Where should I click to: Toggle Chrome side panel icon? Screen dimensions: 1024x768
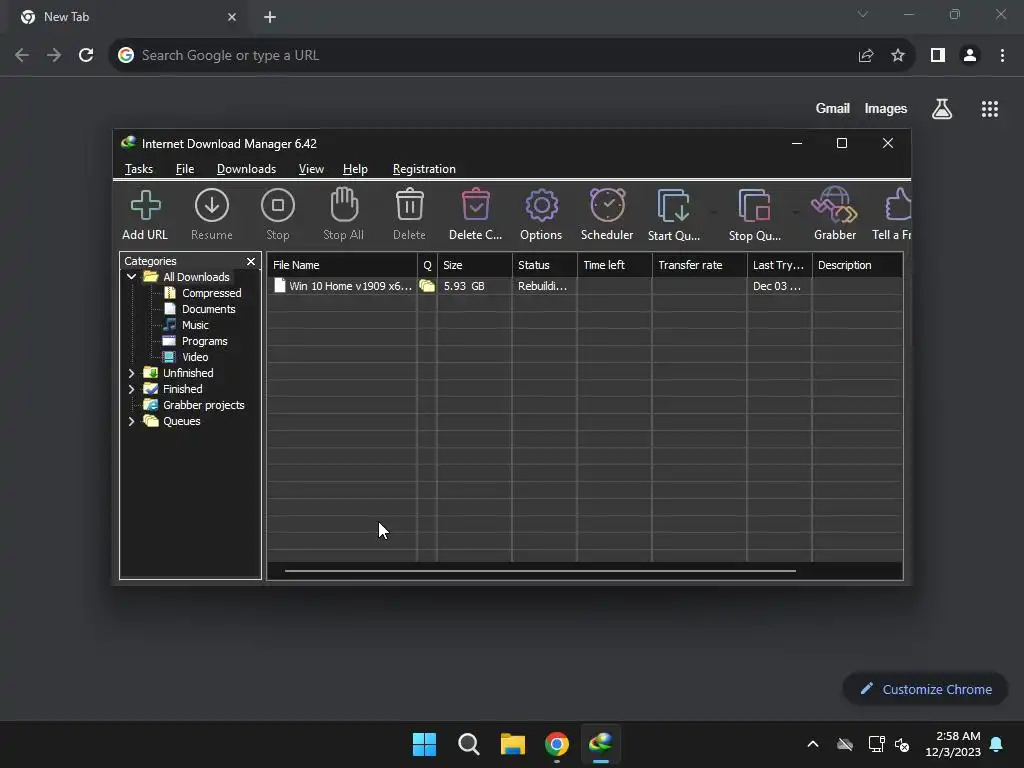coord(938,56)
